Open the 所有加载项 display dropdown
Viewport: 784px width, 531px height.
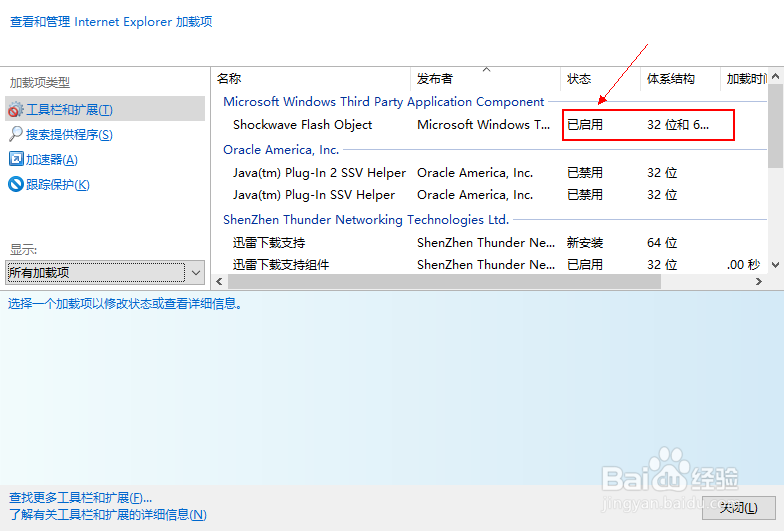[x=106, y=272]
